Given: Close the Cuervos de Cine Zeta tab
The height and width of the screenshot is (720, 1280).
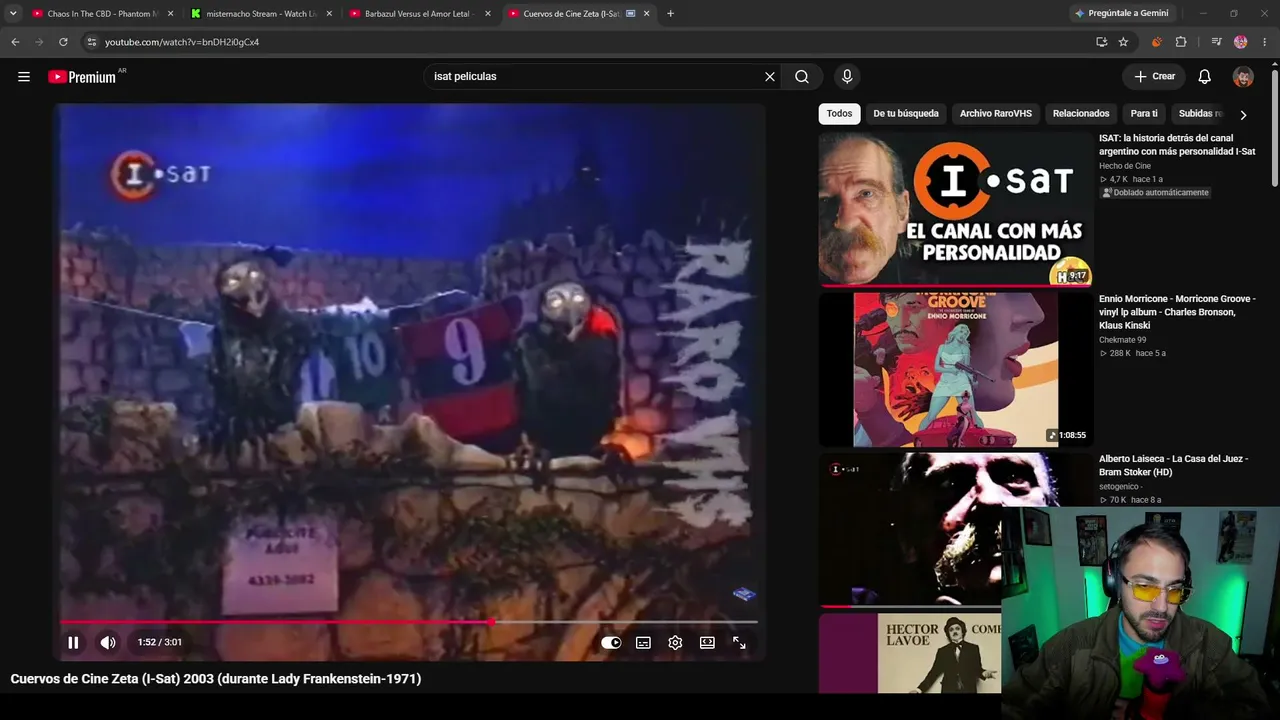Looking at the screenshot, I should (x=647, y=14).
